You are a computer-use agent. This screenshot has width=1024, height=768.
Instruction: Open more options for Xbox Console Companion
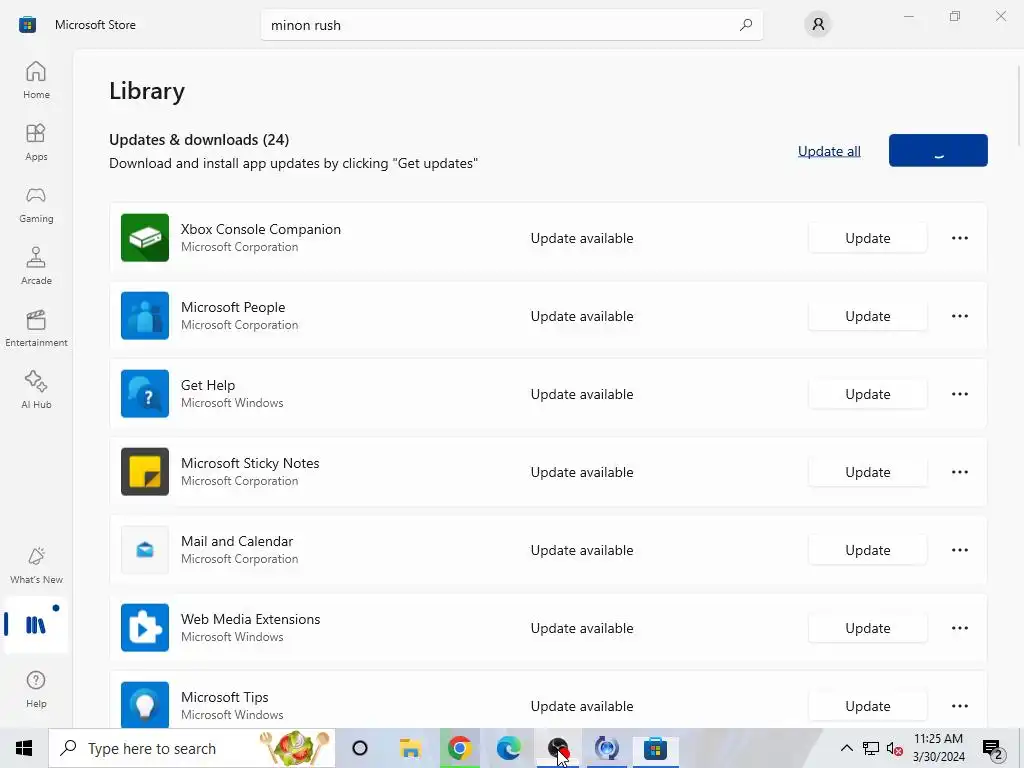coord(959,238)
